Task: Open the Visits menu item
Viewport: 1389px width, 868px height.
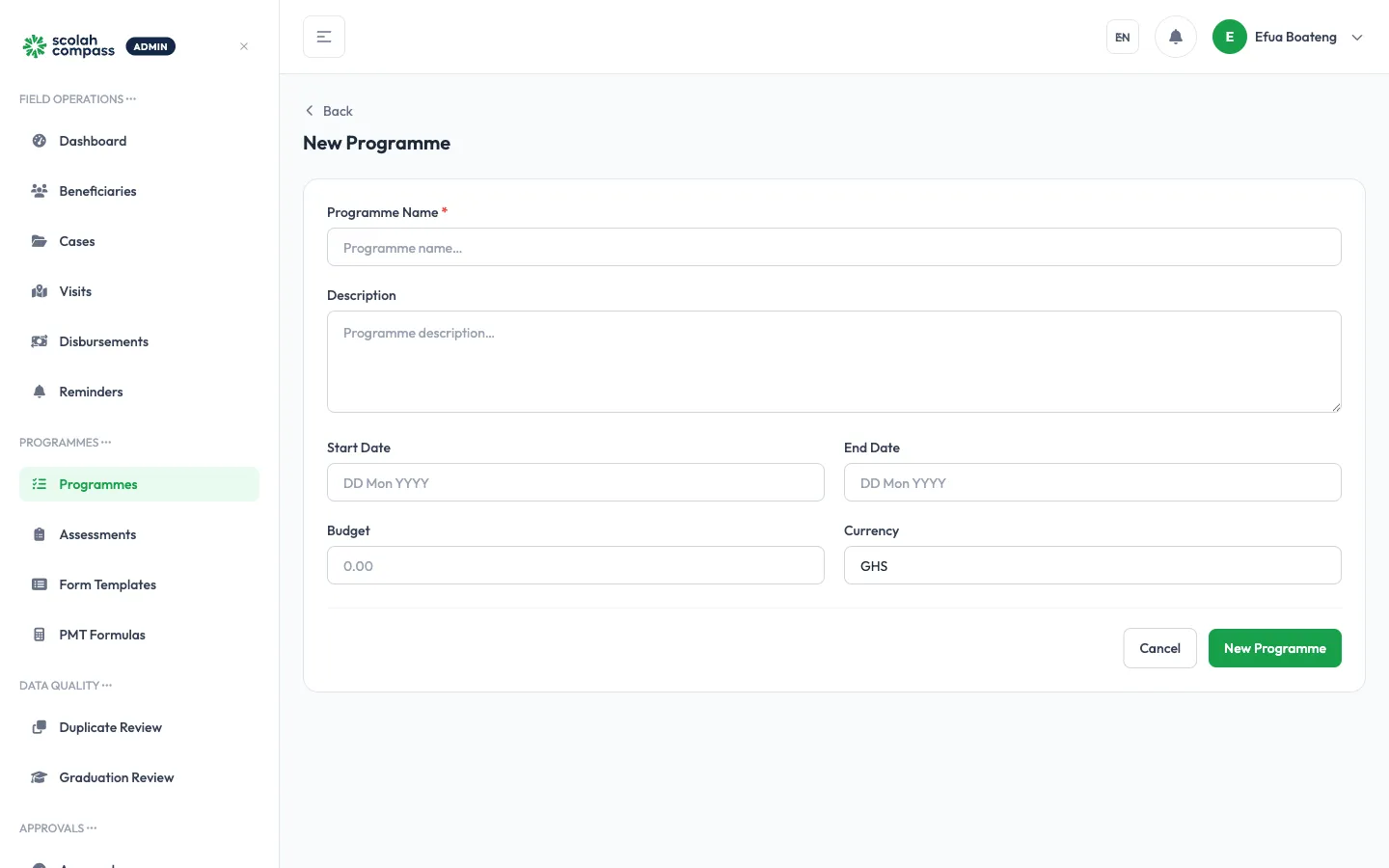Action: (x=139, y=291)
